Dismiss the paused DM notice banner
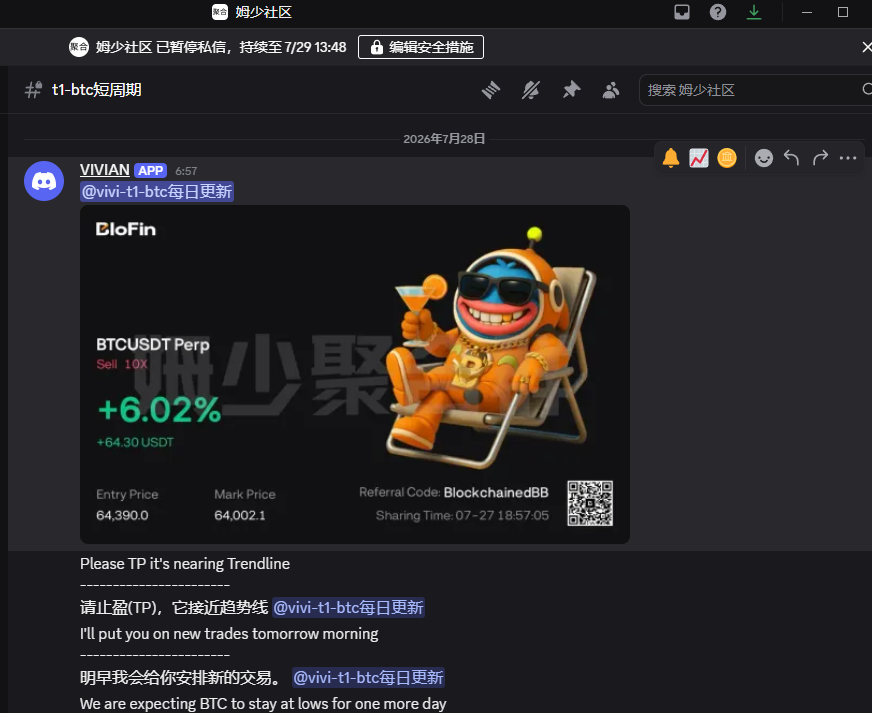Screen dimensions: 872x713 pyautogui.click(x=866, y=47)
